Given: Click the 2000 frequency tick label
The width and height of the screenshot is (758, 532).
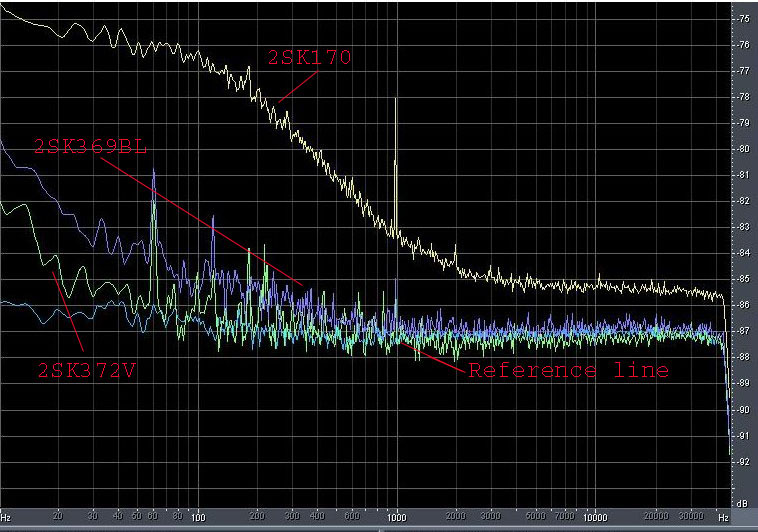Looking at the screenshot, I should click(x=456, y=516).
